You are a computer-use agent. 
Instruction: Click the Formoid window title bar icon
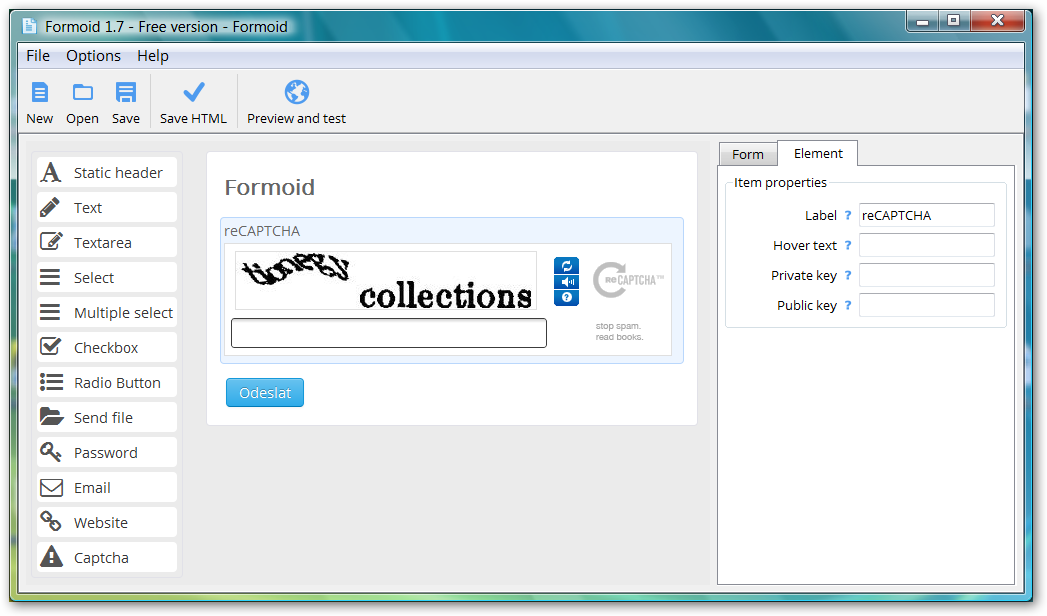tap(29, 26)
